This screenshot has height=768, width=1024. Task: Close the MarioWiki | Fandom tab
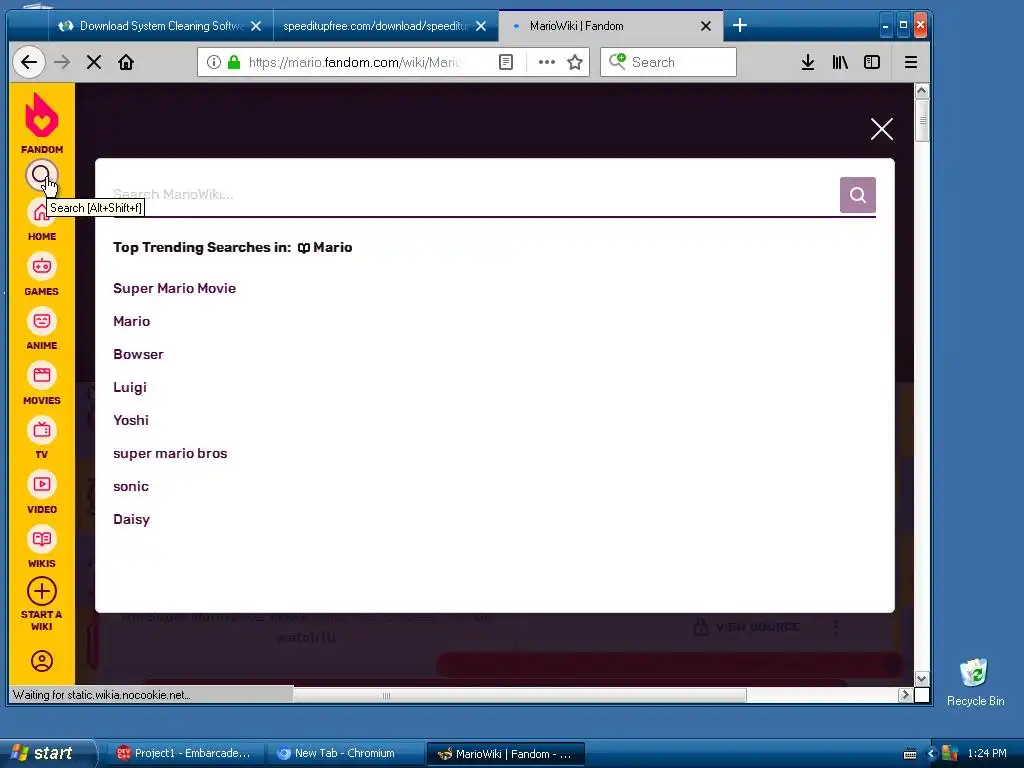706,26
